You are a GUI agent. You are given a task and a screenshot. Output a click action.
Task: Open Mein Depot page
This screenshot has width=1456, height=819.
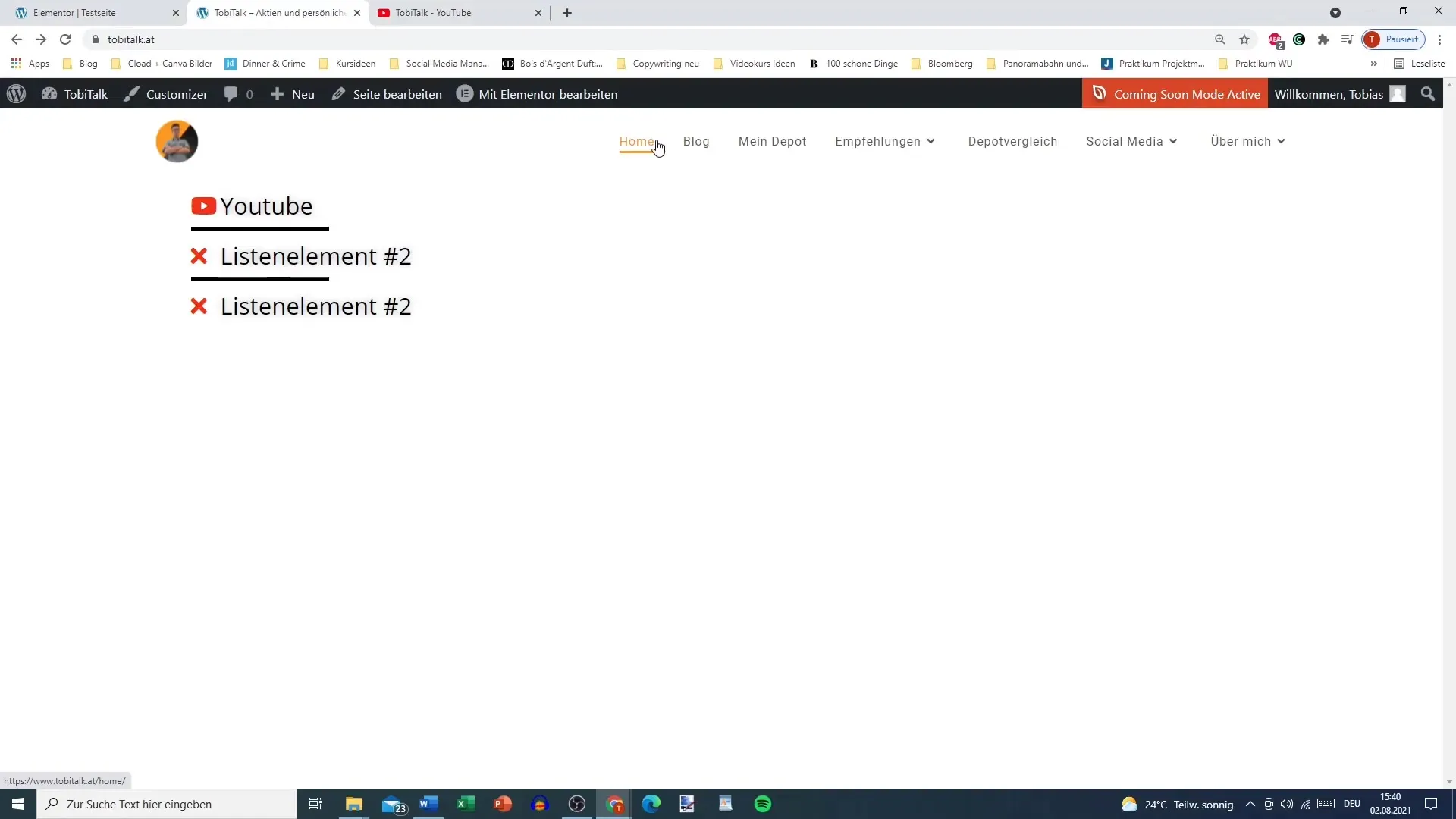coord(772,142)
